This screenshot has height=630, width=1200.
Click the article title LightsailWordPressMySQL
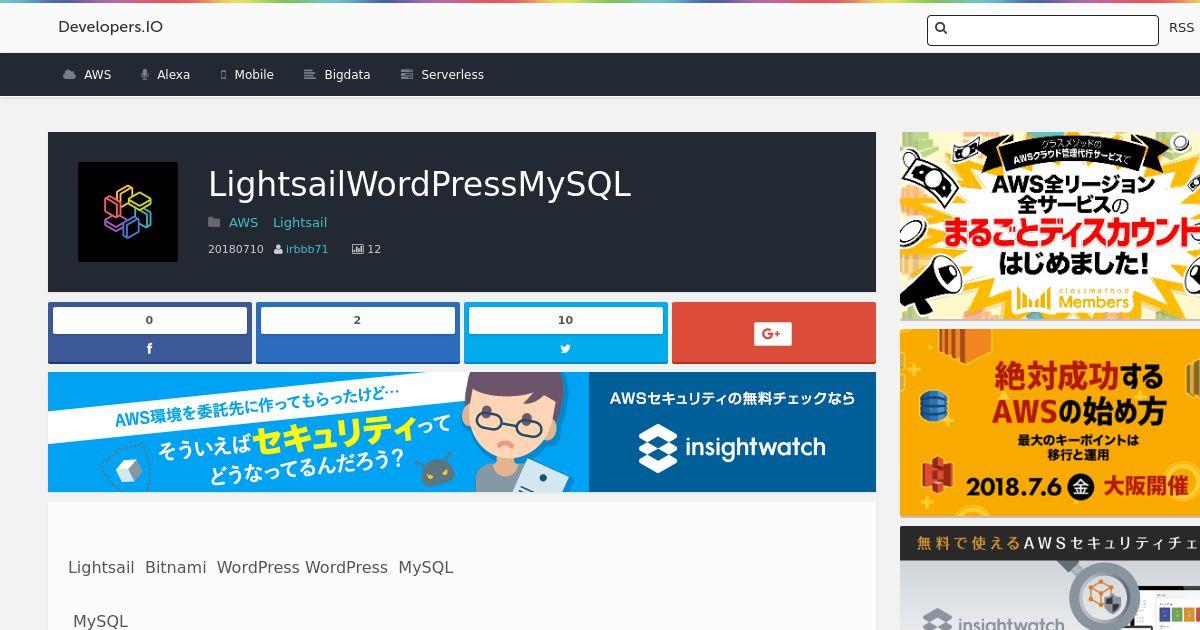pos(420,184)
